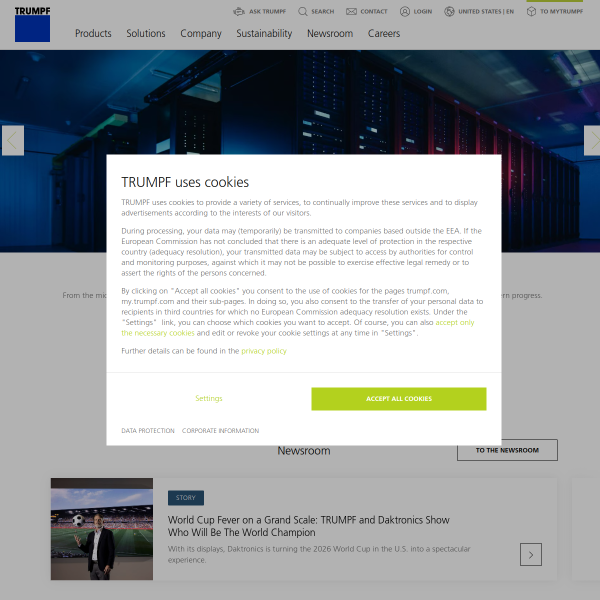This screenshot has height=600, width=600.
Task: Go to previous hero slide arrow
Action: 13,140
